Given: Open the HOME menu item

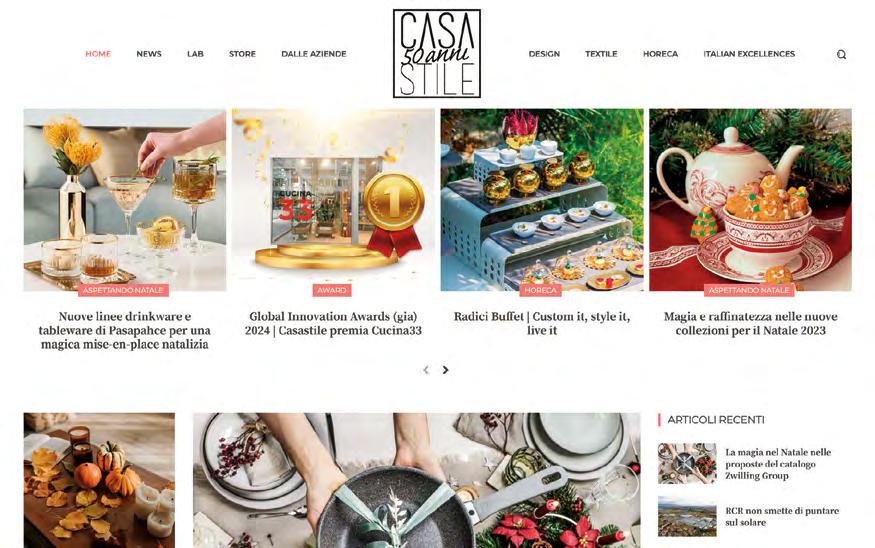Looking at the screenshot, I should [98, 54].
